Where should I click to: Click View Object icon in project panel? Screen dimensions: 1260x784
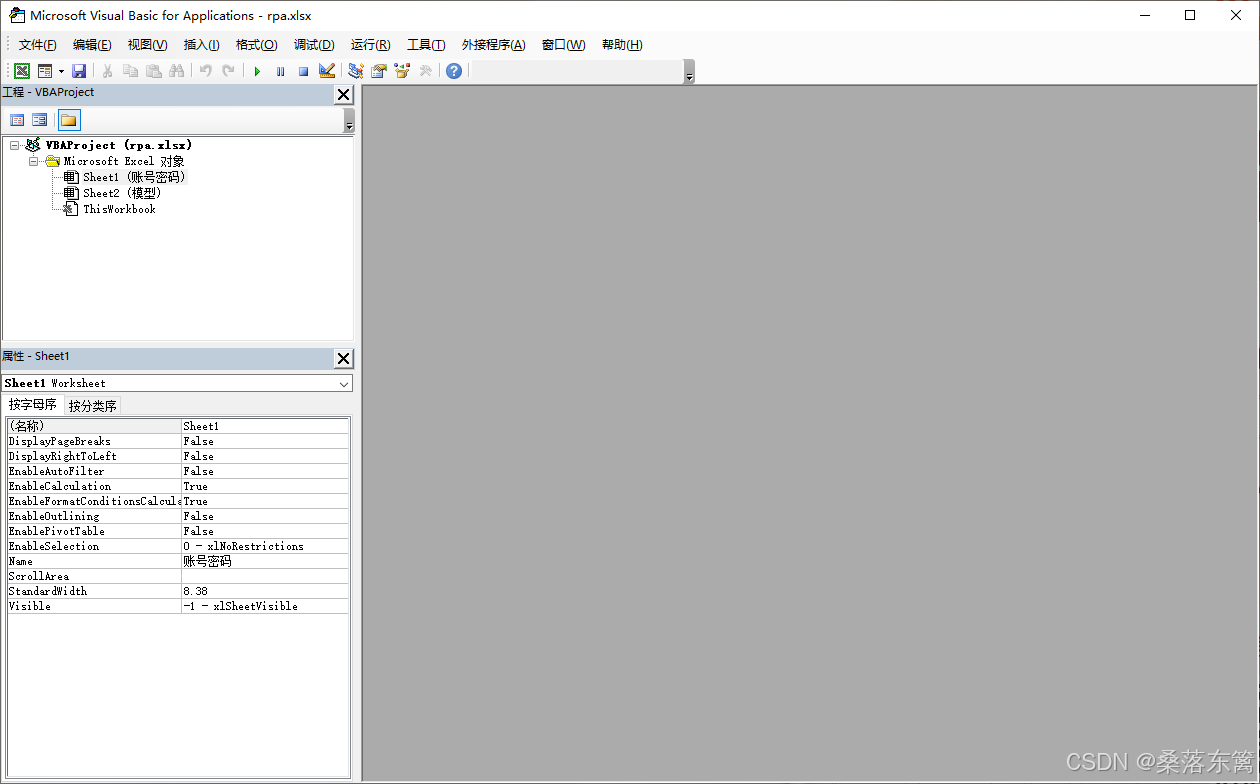point(39,120)
